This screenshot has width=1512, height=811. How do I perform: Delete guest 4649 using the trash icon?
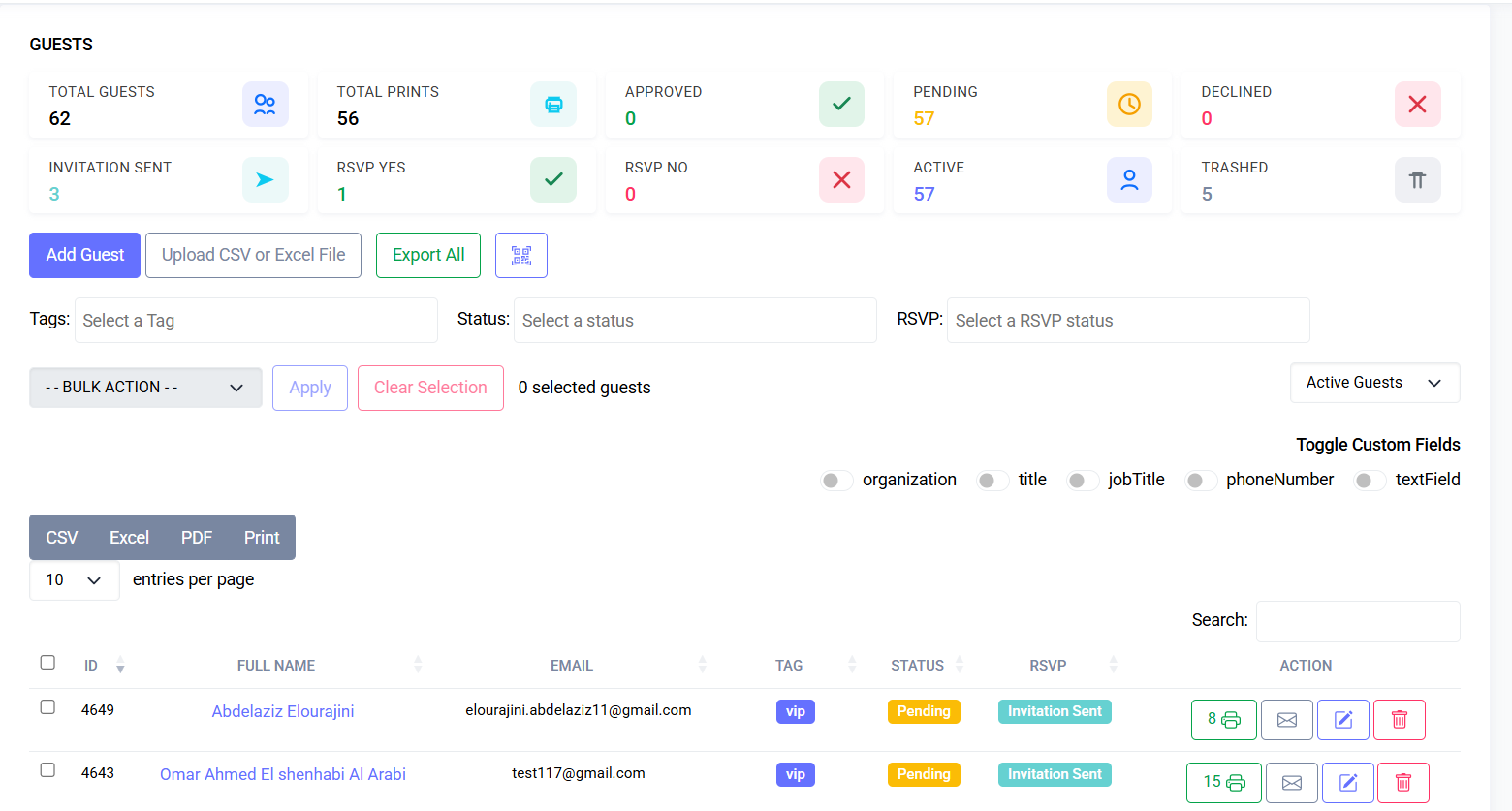click(1399, 720)
